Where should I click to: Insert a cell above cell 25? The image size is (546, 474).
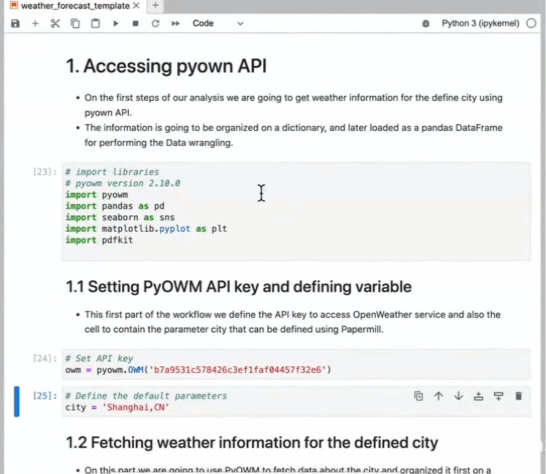pos(478,396)
